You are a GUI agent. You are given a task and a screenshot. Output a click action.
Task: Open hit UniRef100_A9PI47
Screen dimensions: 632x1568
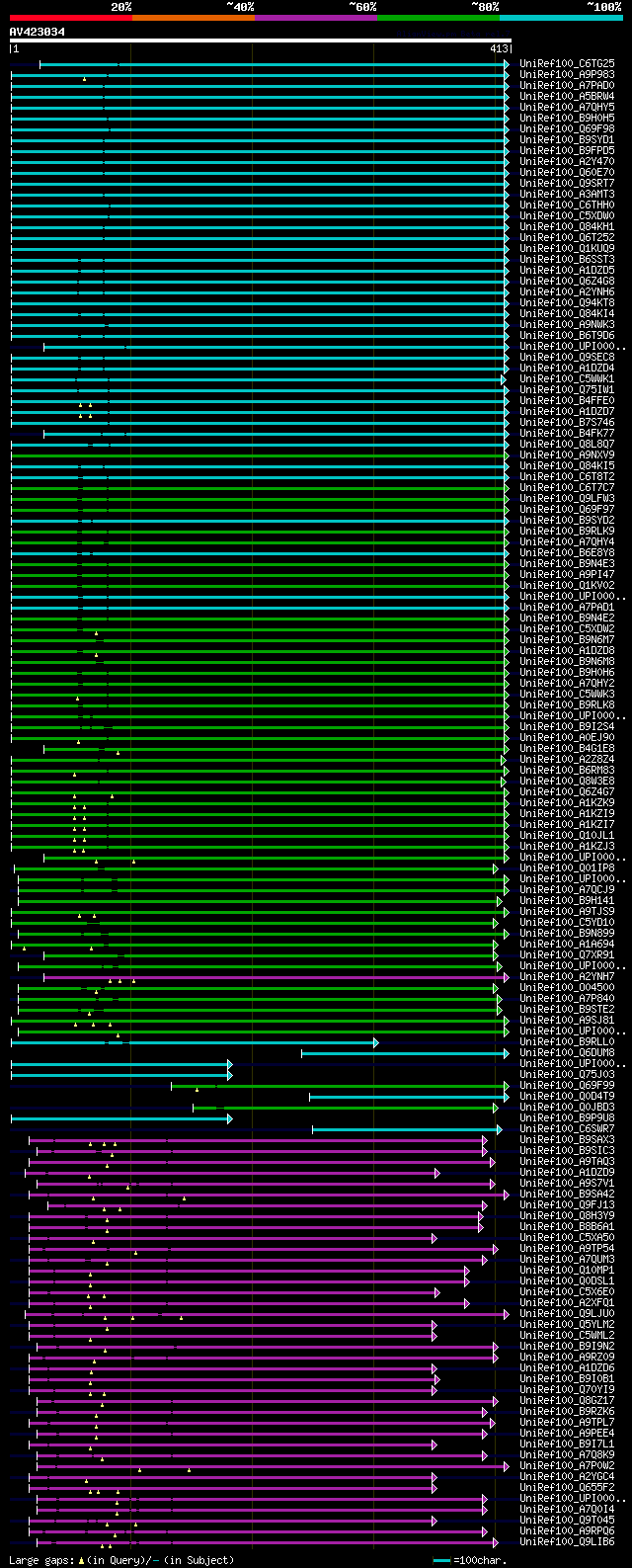567,574
